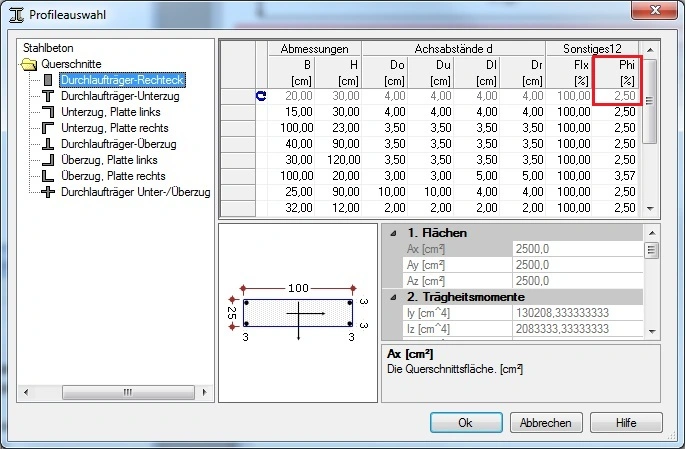Click the T-shaped Durchlaufträger-Unterzug icon
Viewport: 686px width, 449px height.
[48, 96]
